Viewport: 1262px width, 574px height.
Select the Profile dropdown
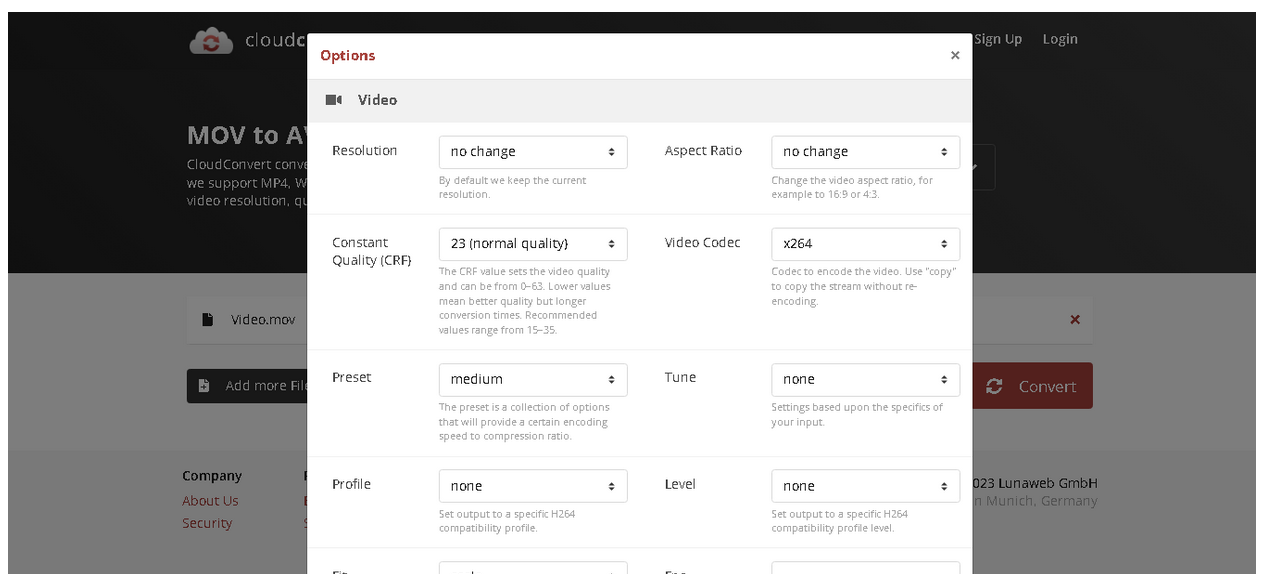[533, 486]
